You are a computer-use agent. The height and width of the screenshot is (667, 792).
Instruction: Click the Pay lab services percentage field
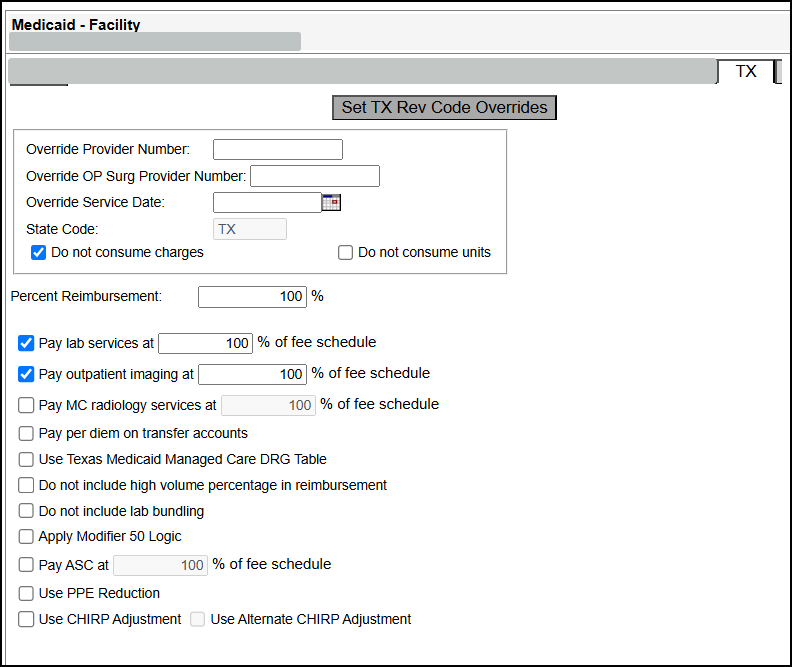[x=205, y=343]
